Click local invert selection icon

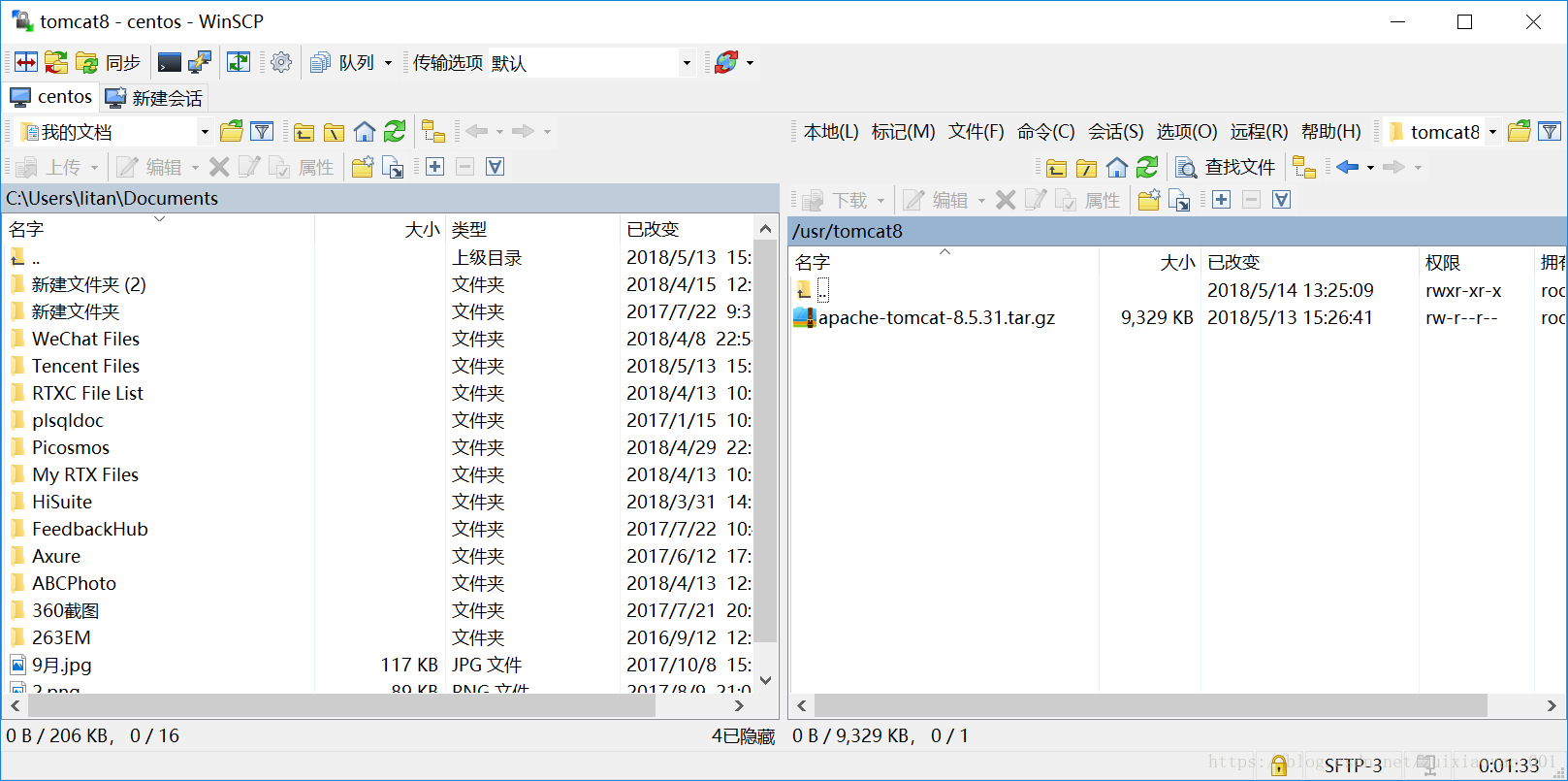click(496, 167)
